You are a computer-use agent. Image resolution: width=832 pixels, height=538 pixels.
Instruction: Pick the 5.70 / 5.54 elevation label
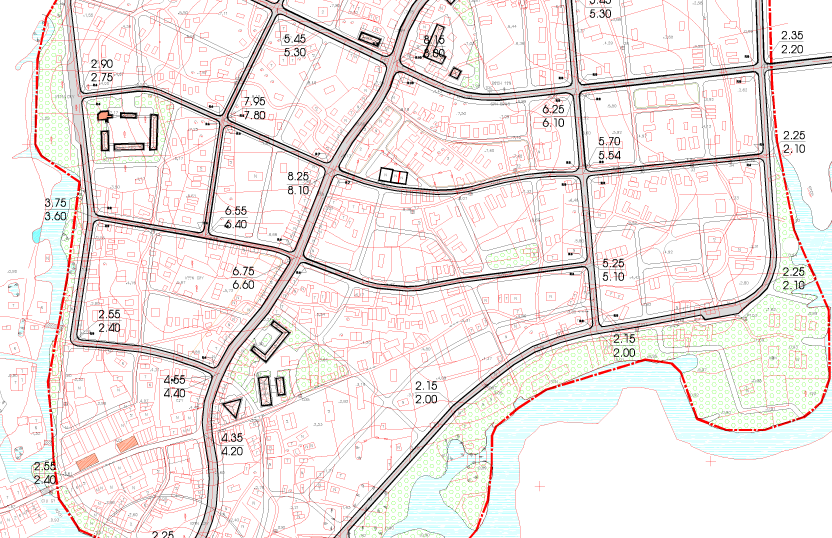click(610, 150)
